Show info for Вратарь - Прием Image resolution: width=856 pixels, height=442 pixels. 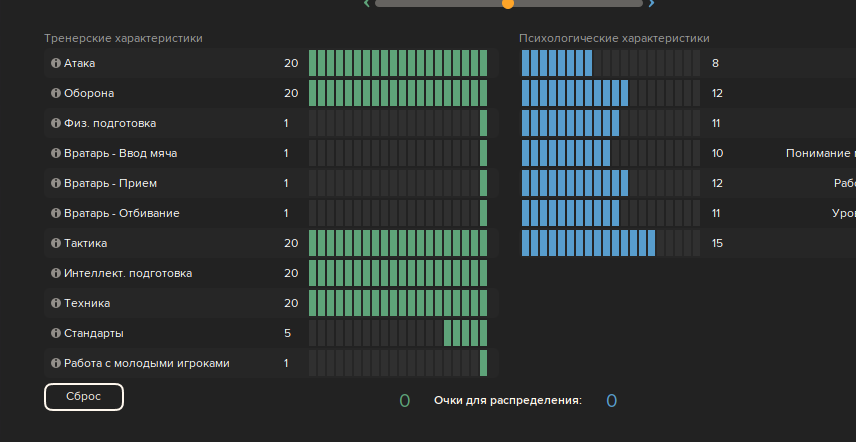pos(55,183)
